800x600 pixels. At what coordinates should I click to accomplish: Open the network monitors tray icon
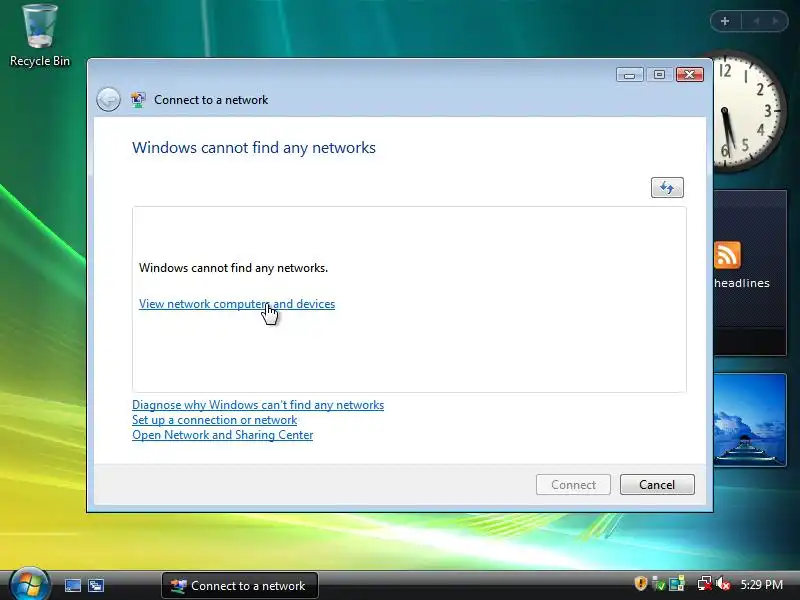677,583
